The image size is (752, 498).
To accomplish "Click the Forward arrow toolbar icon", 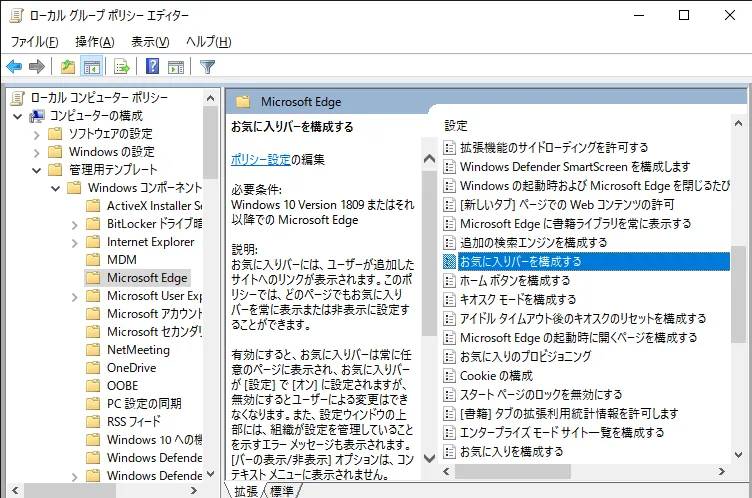I will coord(37,66).
